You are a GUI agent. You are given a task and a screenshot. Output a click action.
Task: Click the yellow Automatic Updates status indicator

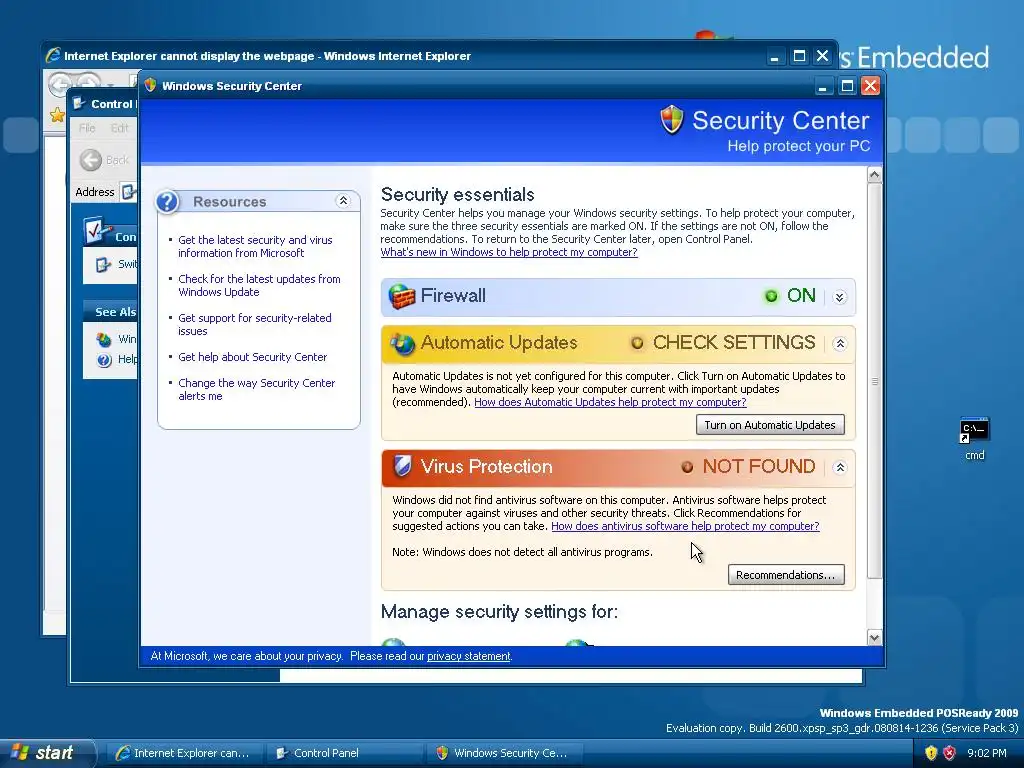pos(637,343)
